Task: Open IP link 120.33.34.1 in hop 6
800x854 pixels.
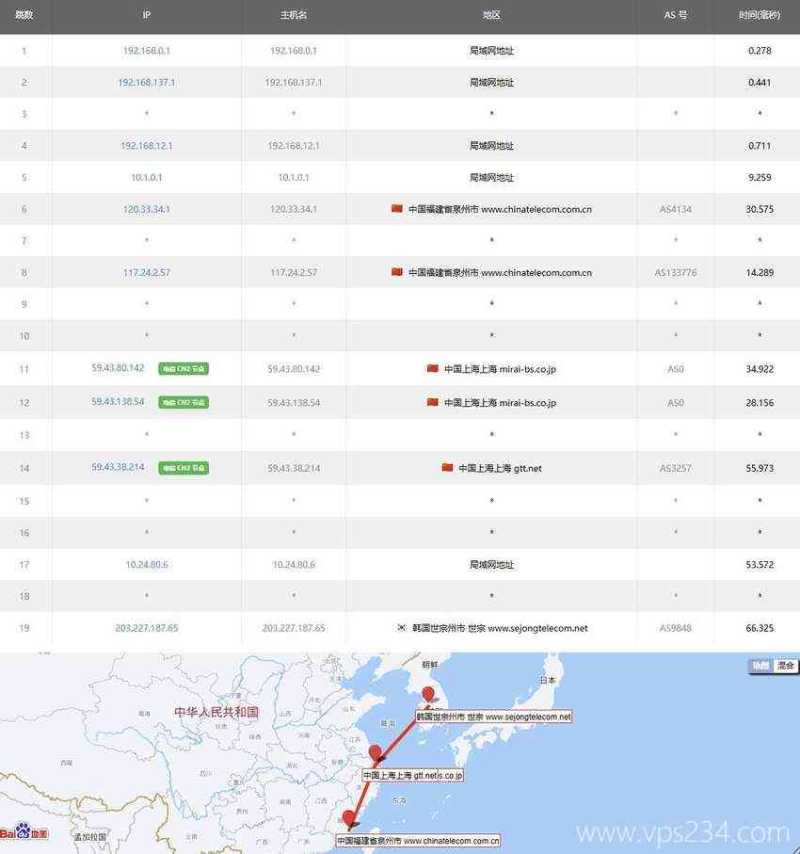Action: pos(146,209)
